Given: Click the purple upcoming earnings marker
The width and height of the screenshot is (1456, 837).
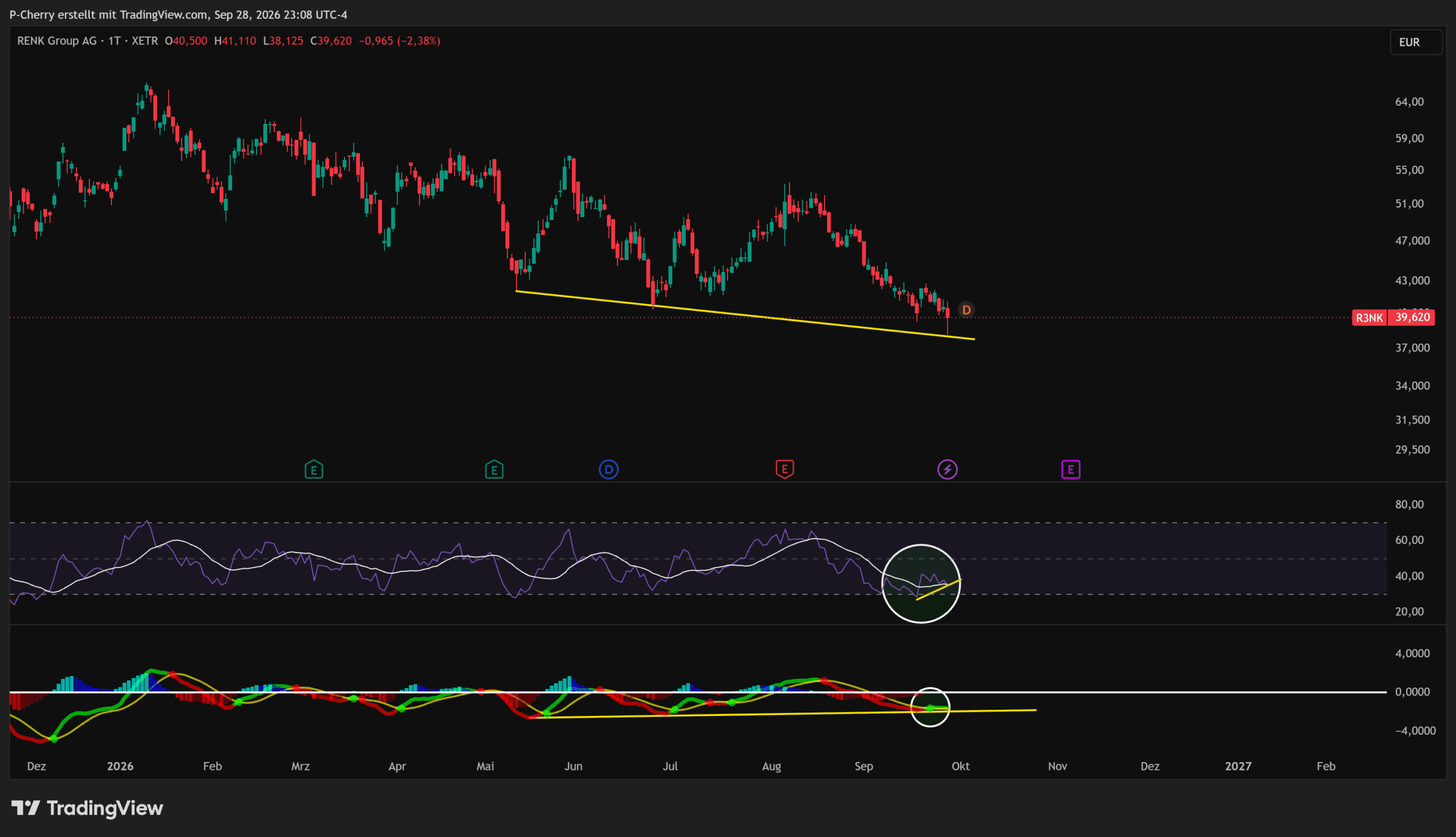Looking at the screenshot, I should click(x=1071, y=470).
